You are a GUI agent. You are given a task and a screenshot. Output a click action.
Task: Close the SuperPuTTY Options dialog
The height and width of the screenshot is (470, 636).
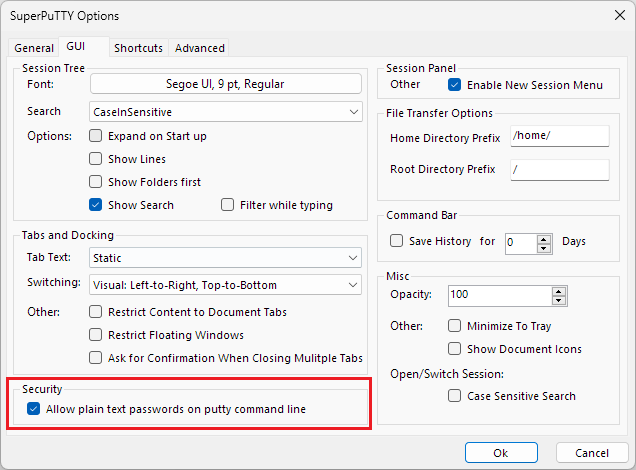[x=619, y=15]
